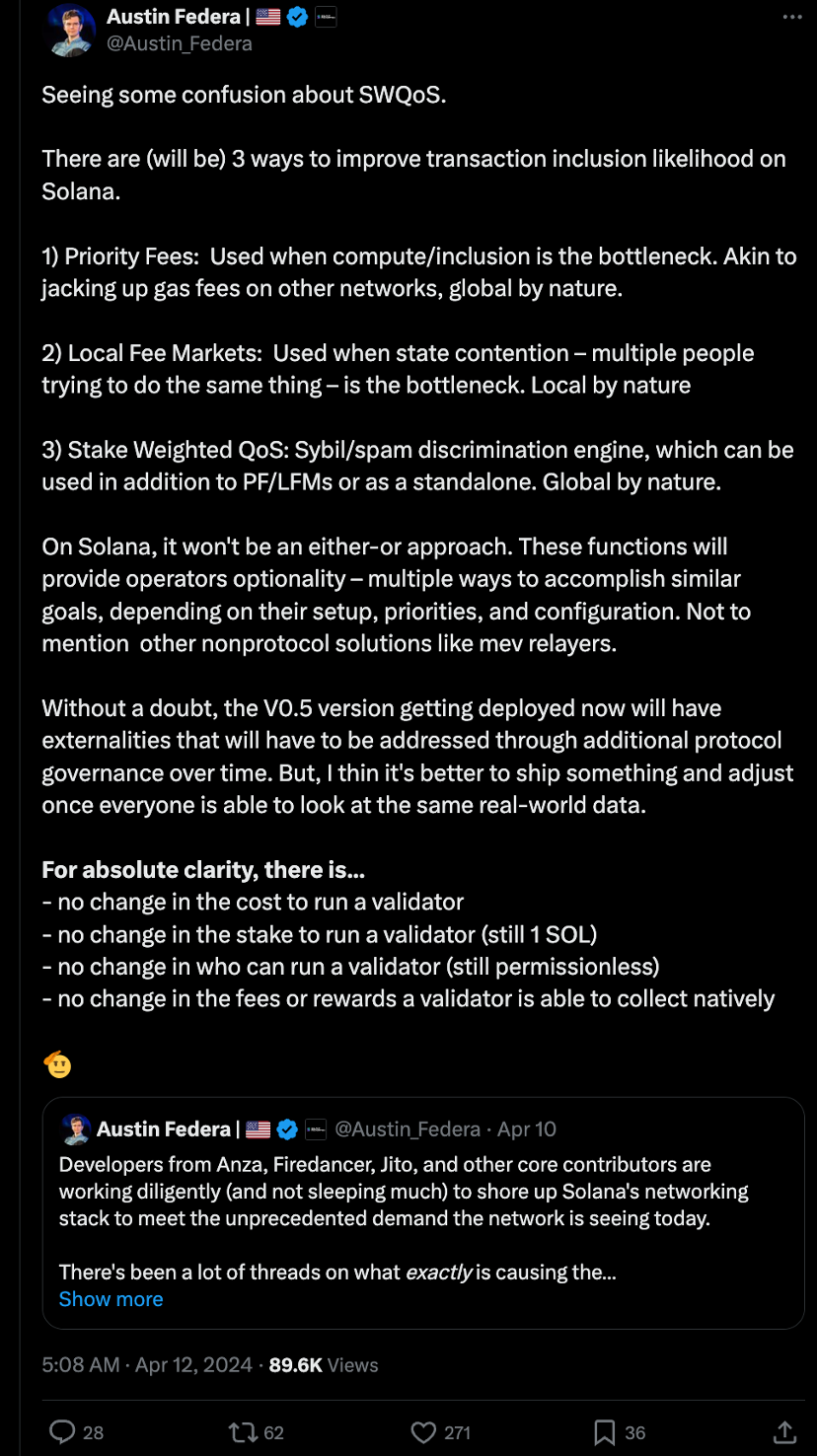Like the tweet with heart icon
Screen dimensions: 817x1456
(423, 1431)
